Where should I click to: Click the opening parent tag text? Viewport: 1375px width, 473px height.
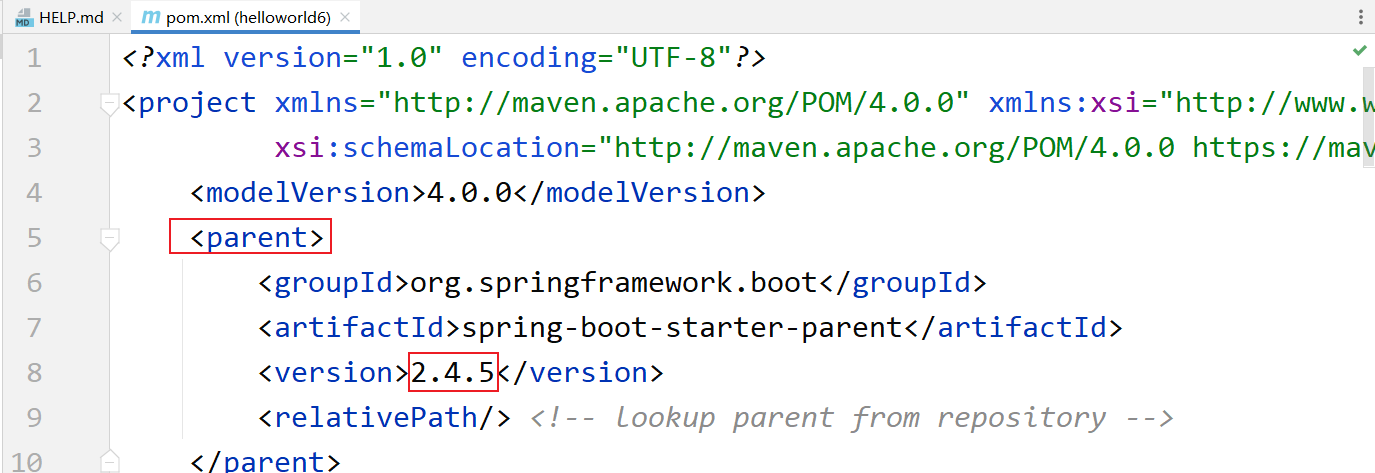257,237
